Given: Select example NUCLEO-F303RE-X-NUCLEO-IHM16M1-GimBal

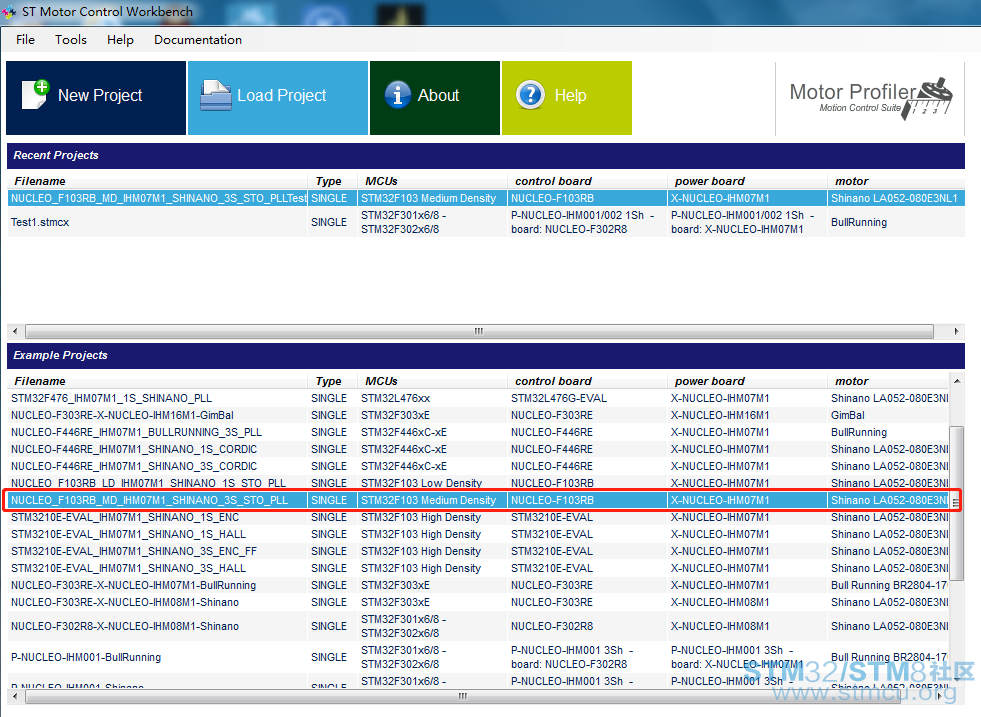Looking at the screenshot, I should pyautogui.click(x=479, y=415).
